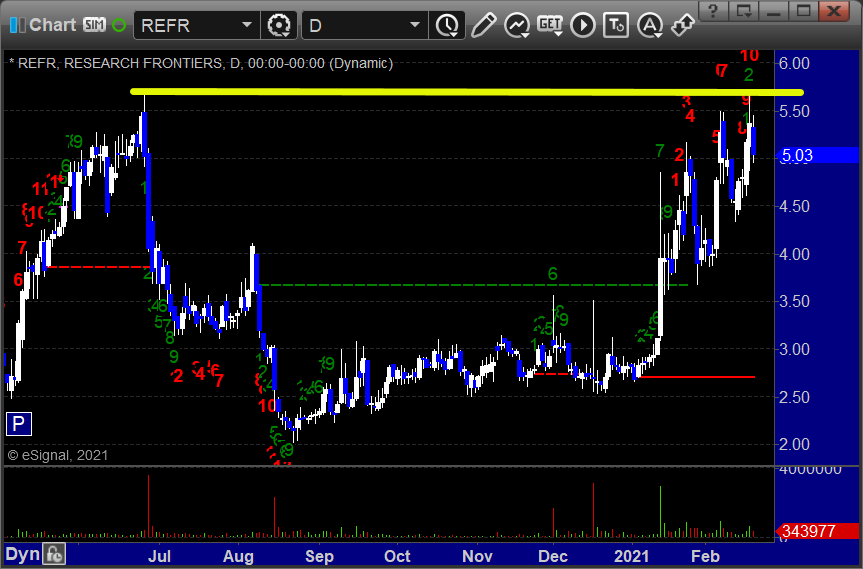Image resolution: width=863 pixels, height=569 pixels.
Task: Click the Sep date axis label
Action: click(x=319, y=556)
